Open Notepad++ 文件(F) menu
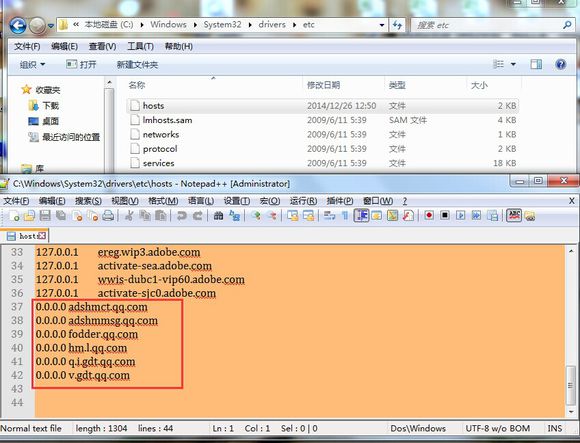This screenshot has width=580, height=443. pos(16,201)
